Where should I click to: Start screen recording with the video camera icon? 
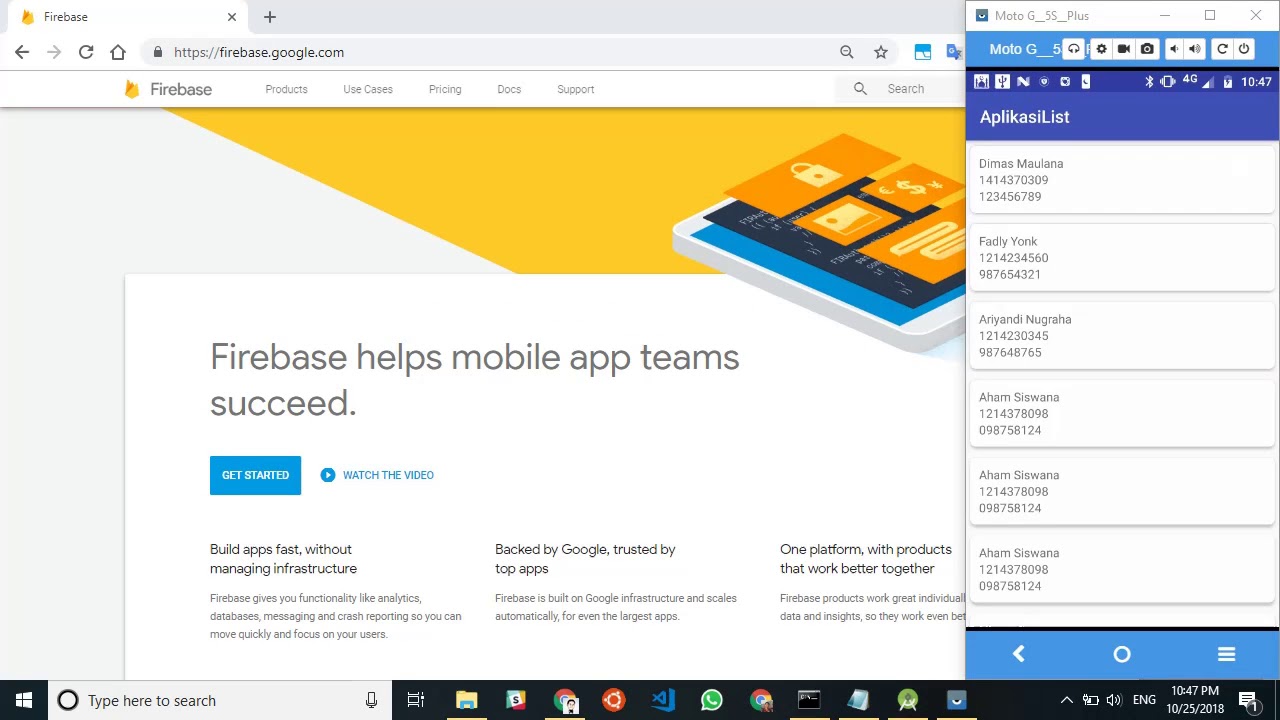click(x=1124, y=49)
